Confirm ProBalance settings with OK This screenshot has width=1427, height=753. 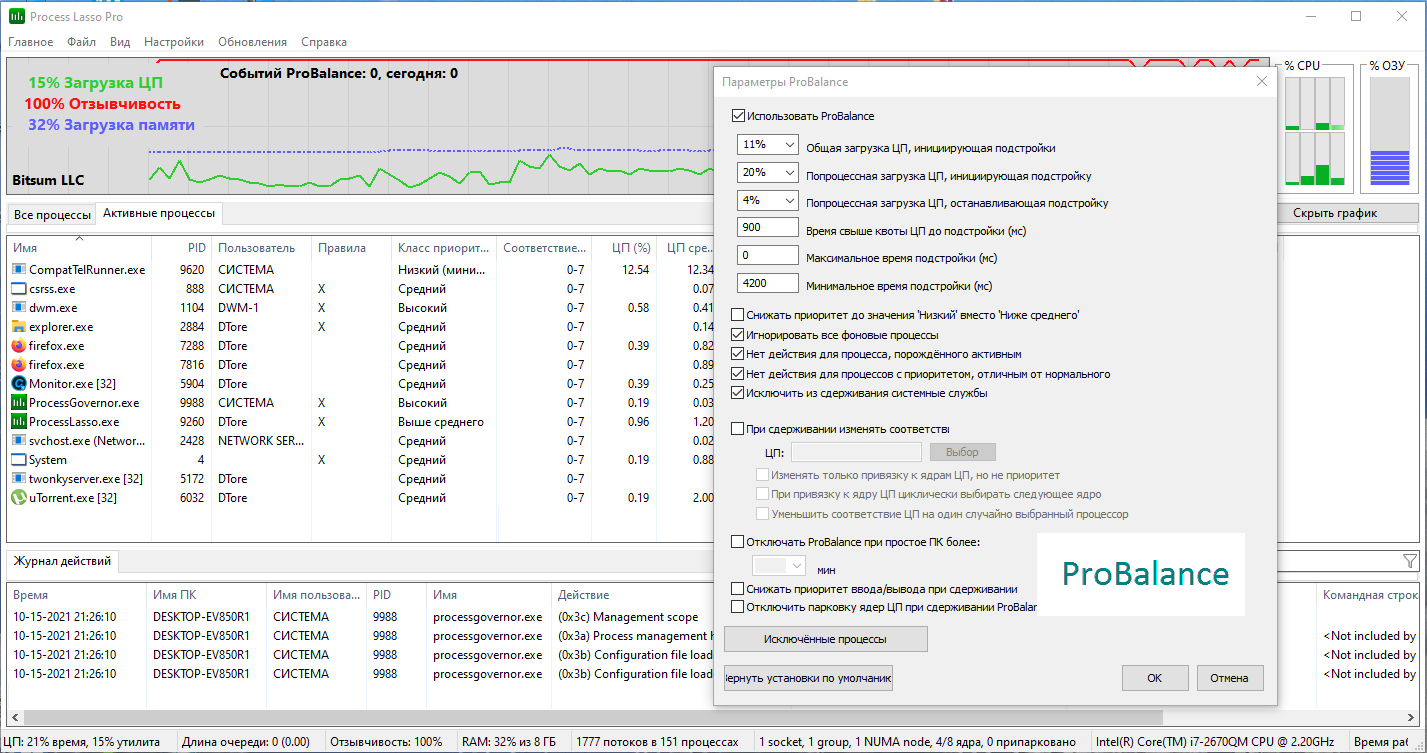pos(1154,678)
